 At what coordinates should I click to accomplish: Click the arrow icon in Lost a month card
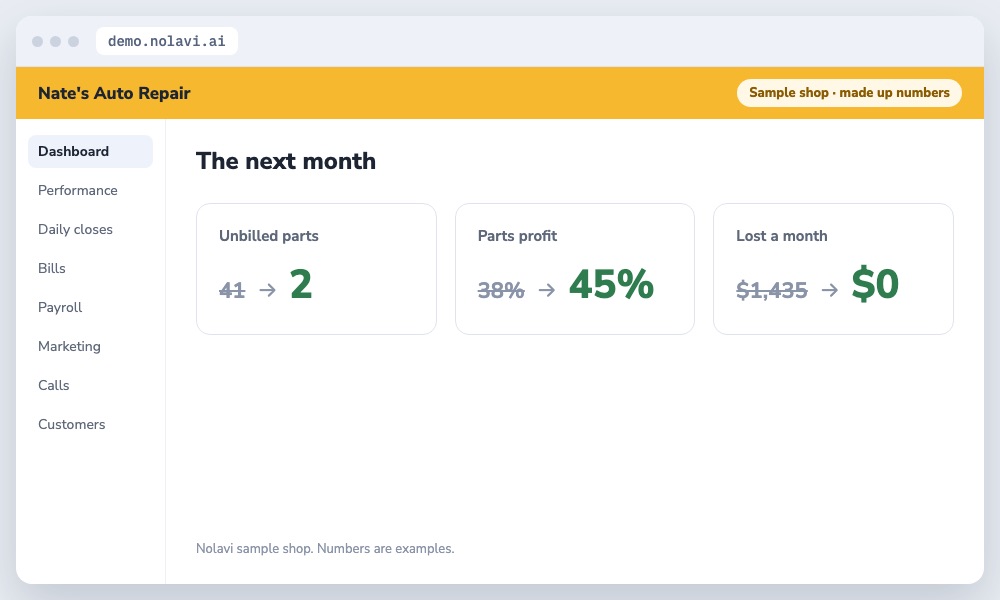click(830, 290)
